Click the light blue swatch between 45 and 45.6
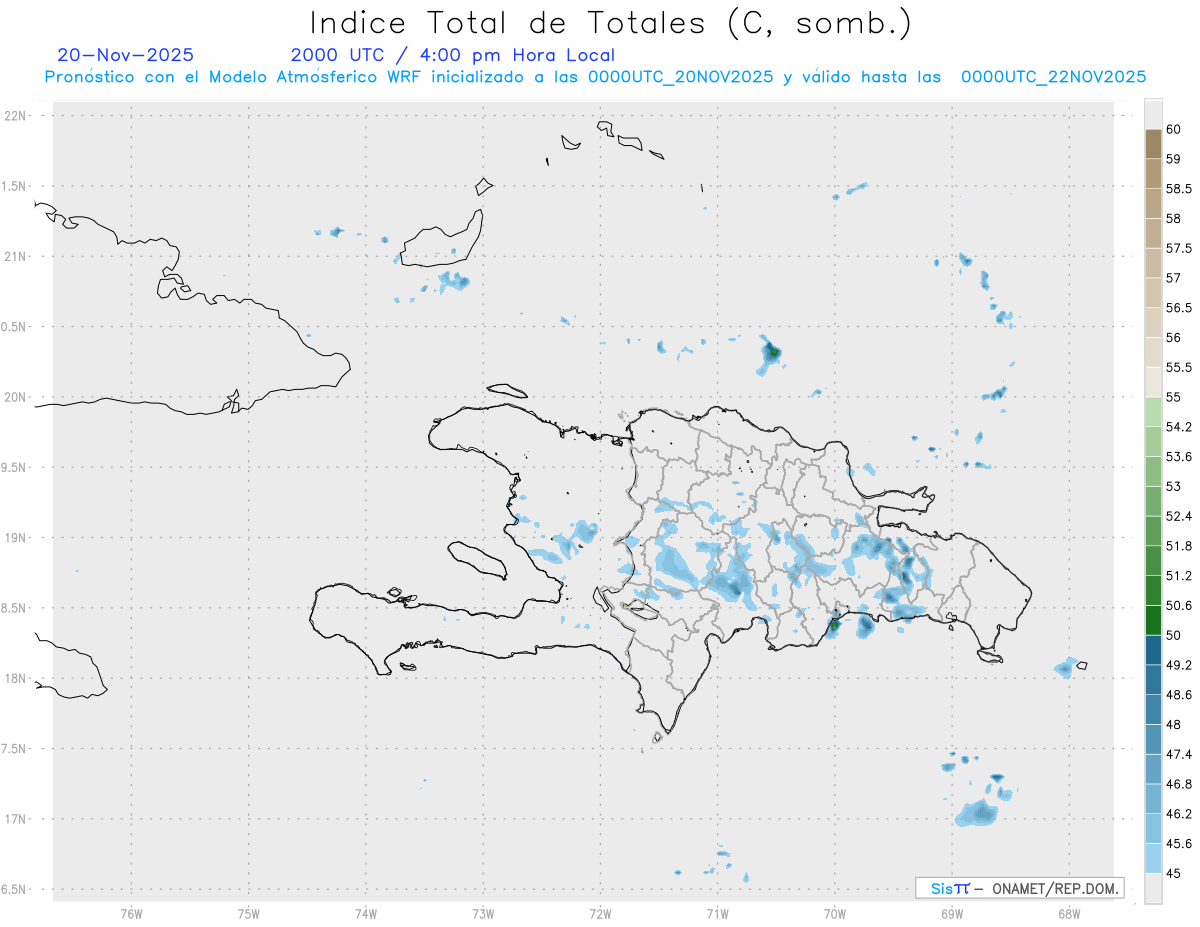The width and height of the screenshot is (1200, 927). [1153, 858]
